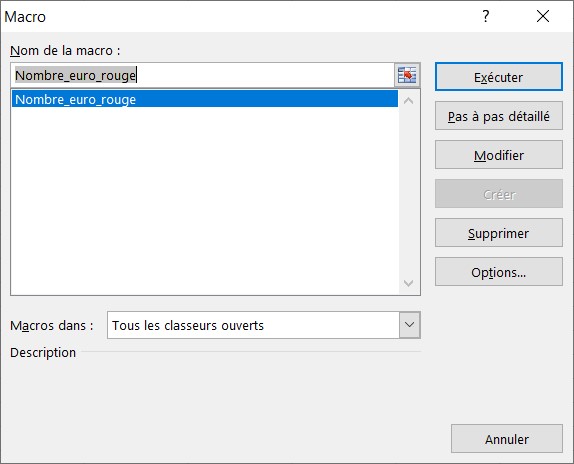
Task: Click the Tous les classeurs ouverts combo box
Action: click(x=264, y=325)
